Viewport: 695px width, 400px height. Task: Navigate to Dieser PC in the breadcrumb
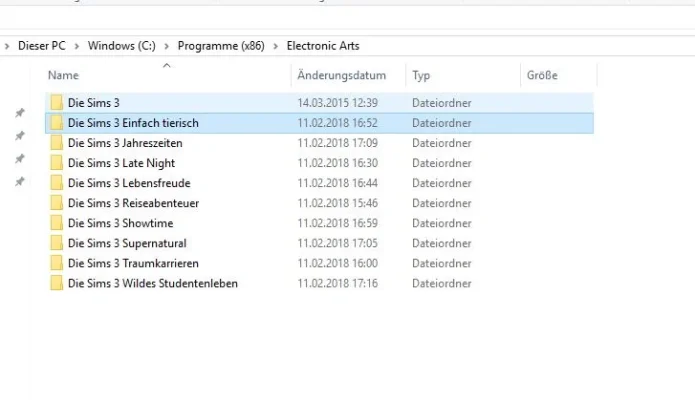click(44, 46)
